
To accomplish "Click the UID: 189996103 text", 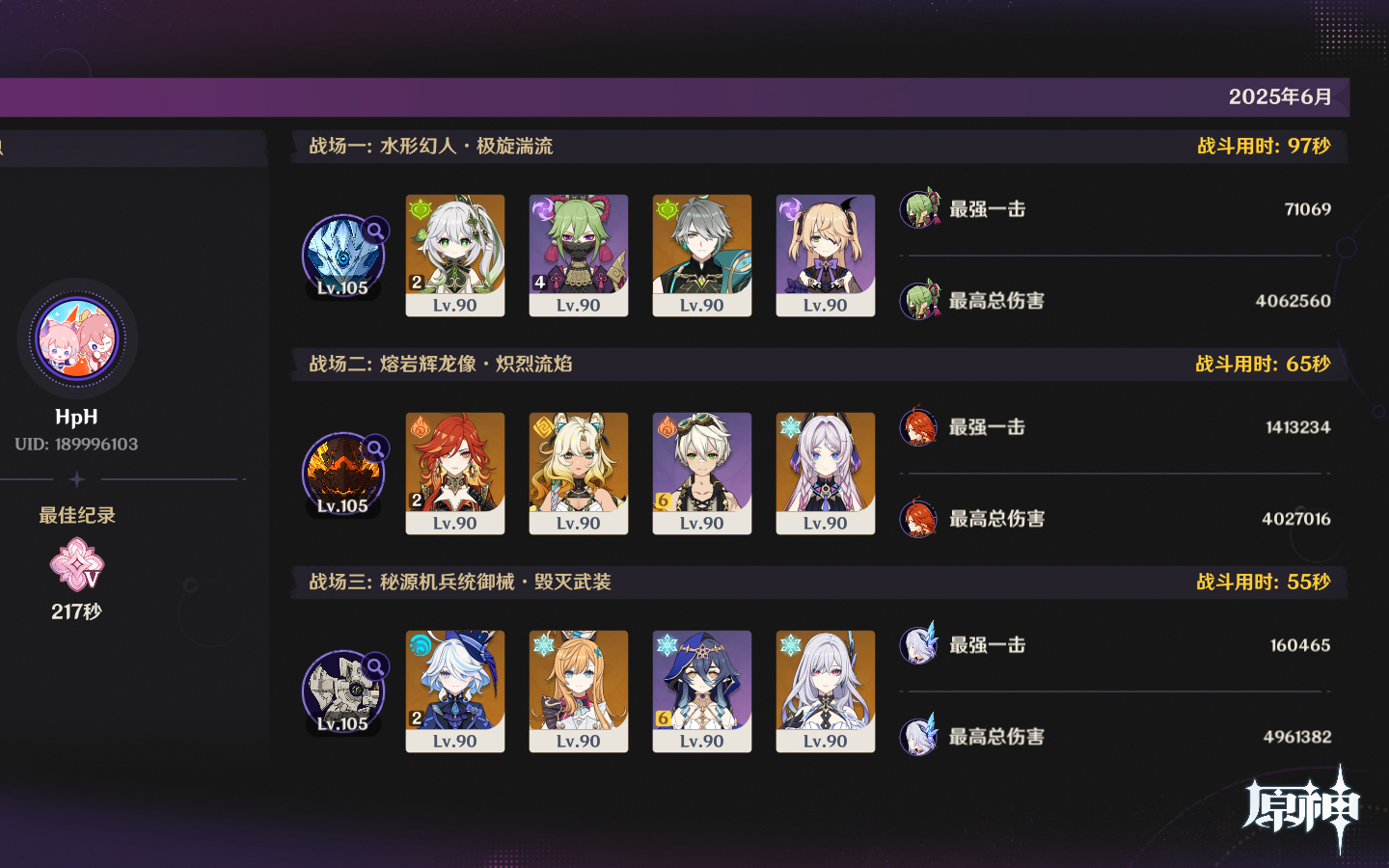I will click(76, 445).
